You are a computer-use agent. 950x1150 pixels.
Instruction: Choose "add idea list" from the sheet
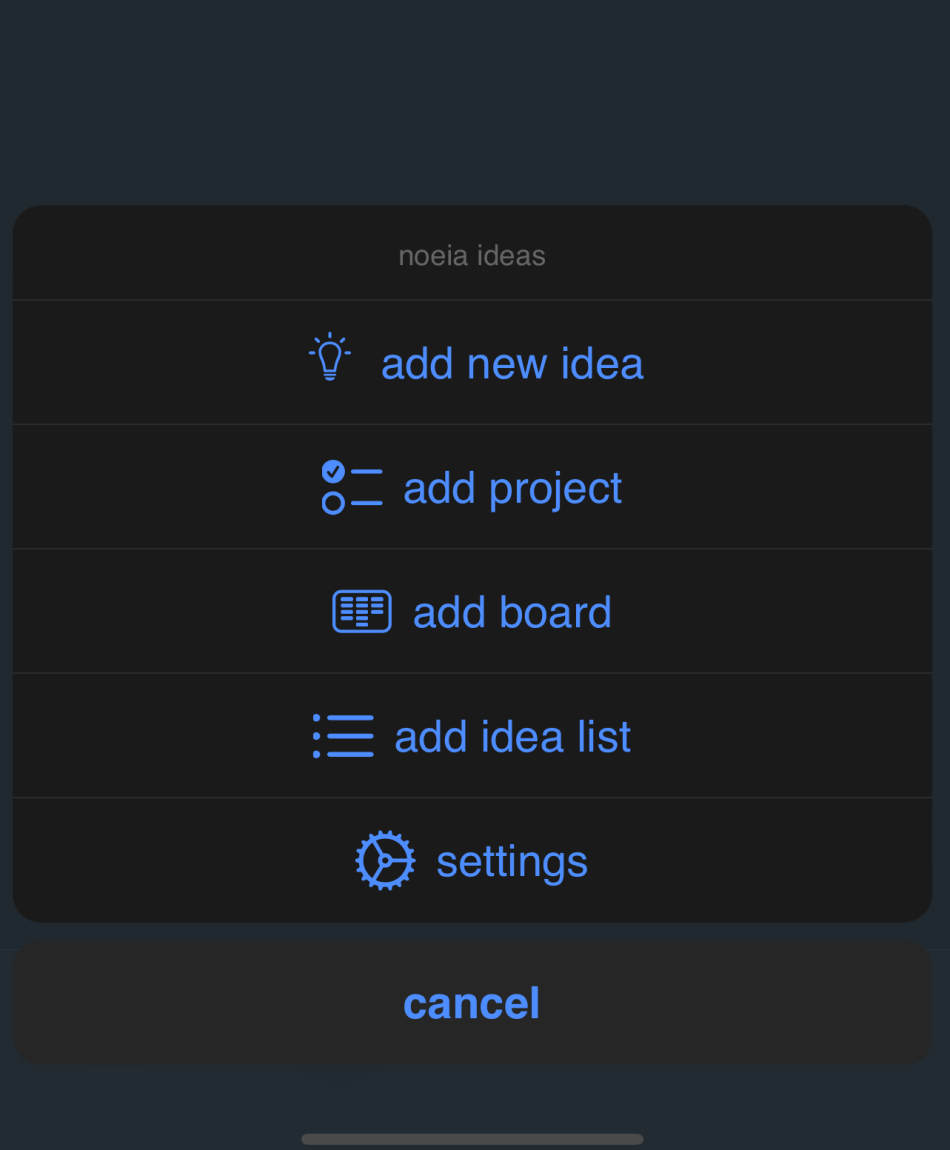[x=512, y=737]
